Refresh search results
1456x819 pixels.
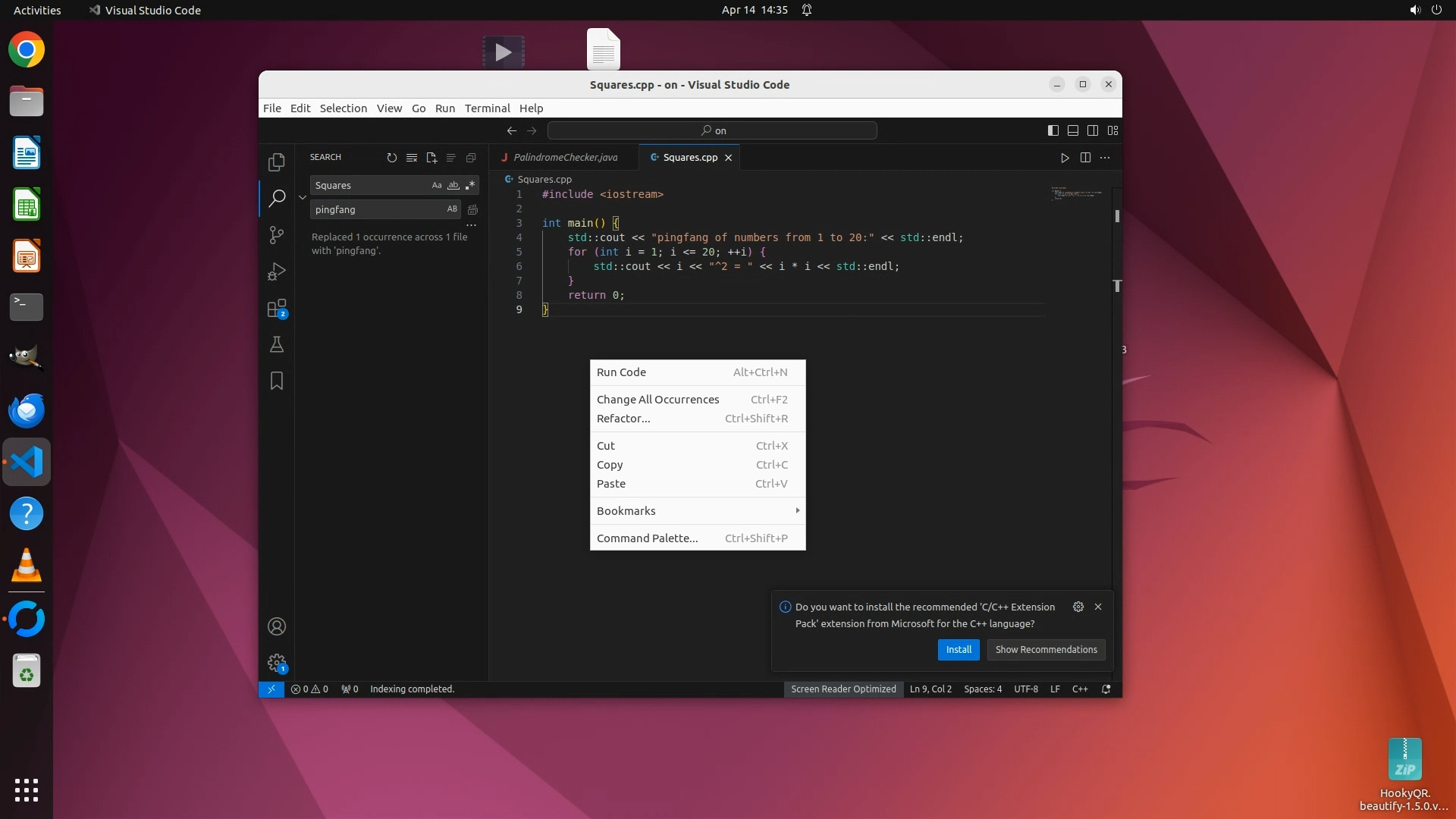392,158
